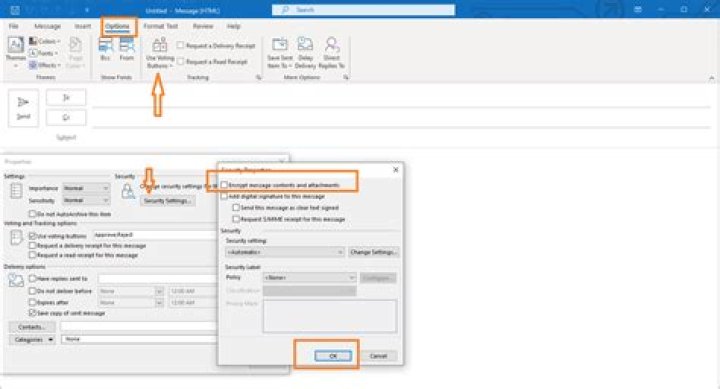This screenshot has height=389, width=720.
Task: Click the Send button
Action: (x=23, y=108)
